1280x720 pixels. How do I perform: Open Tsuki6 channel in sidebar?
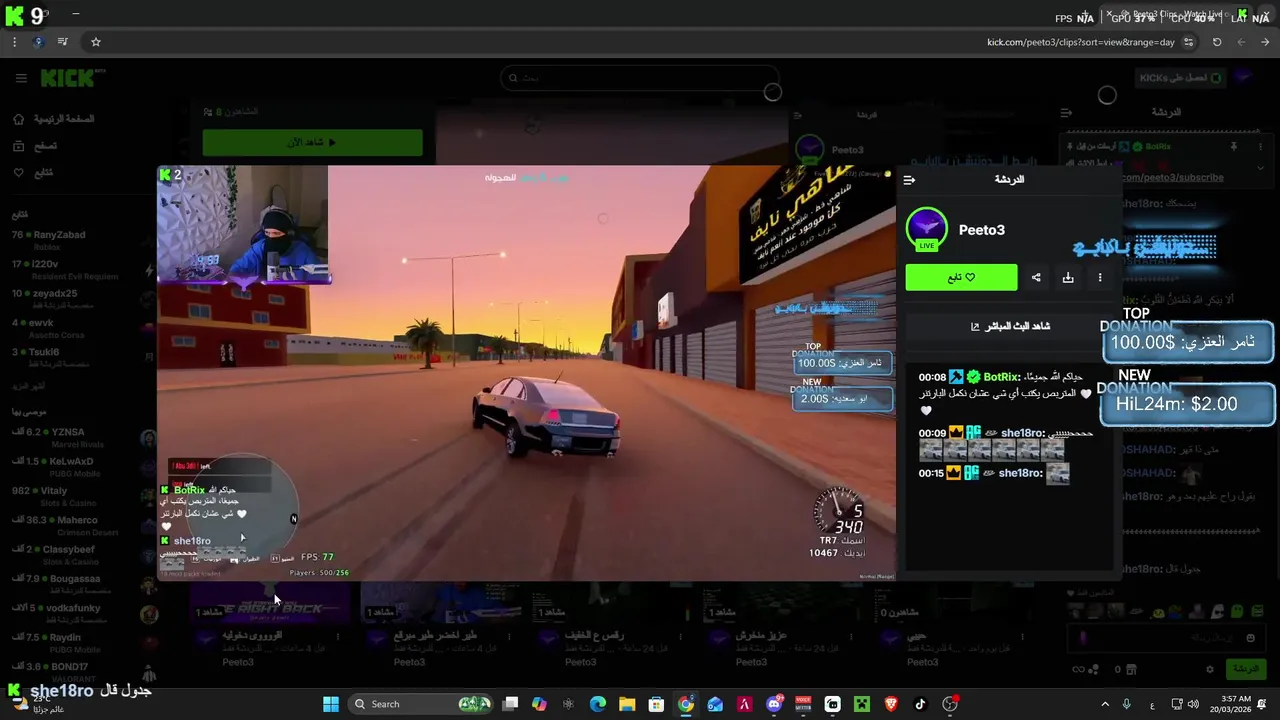coord(62,356)
